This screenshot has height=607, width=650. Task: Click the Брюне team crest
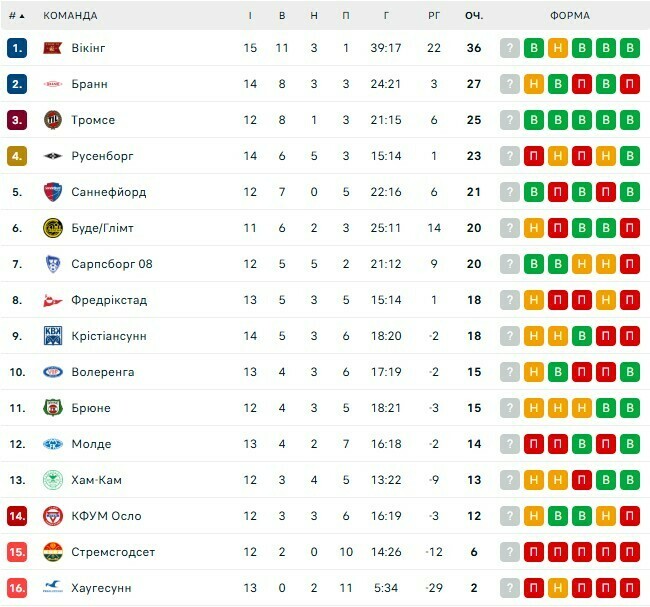tap(53, 408)
